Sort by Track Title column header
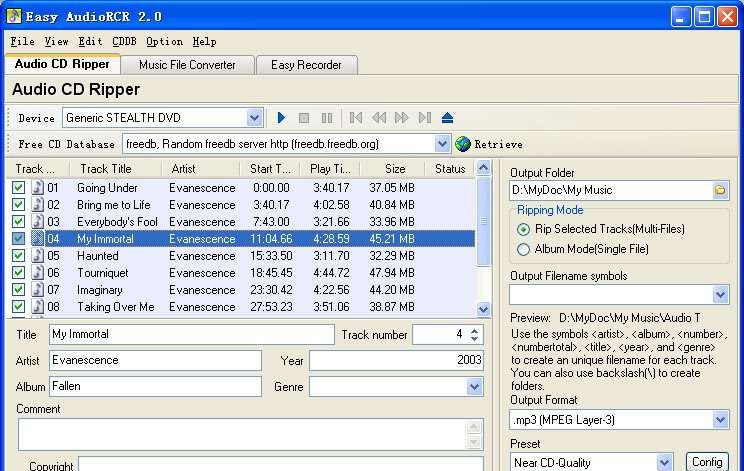Screen dimensions: 744x471 tap(115, 169)
